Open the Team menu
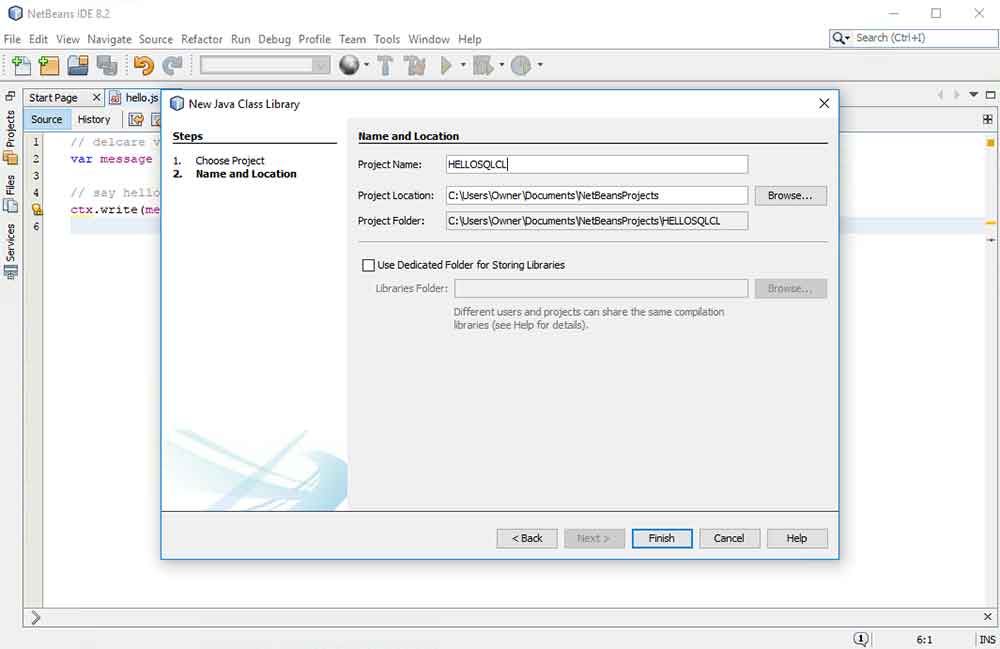Screen dimensions: 1000x649 click(352, 40)
